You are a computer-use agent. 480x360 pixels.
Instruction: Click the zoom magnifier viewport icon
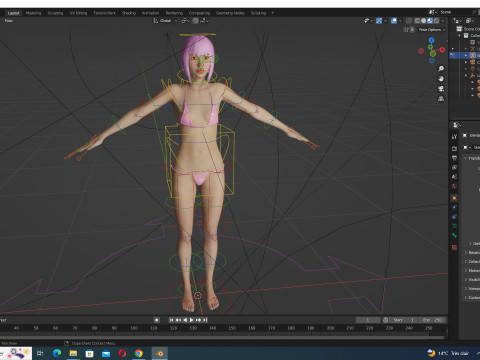(x=441, y=69)
